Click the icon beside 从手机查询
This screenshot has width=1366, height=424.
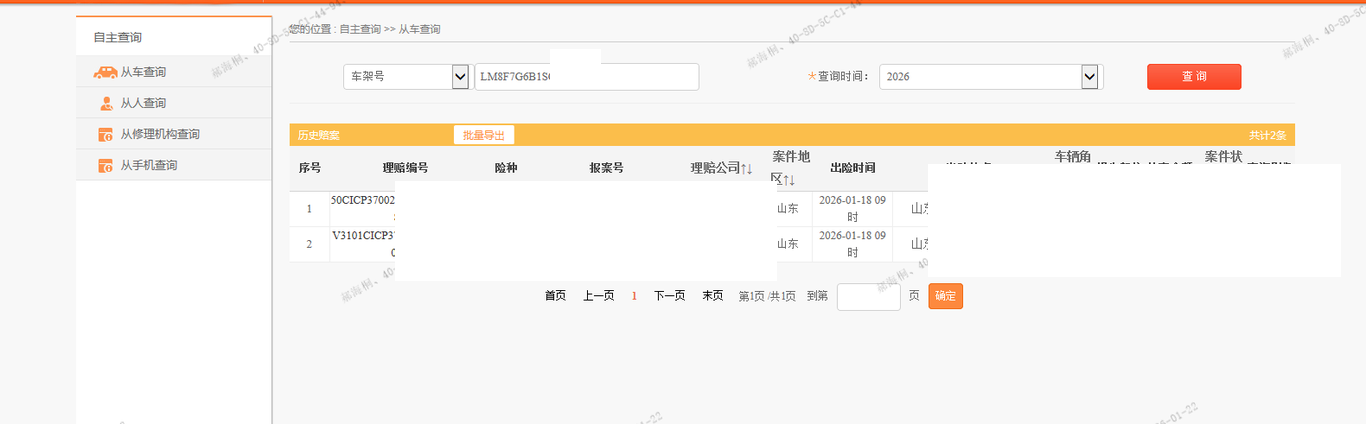tap(105, 166)
